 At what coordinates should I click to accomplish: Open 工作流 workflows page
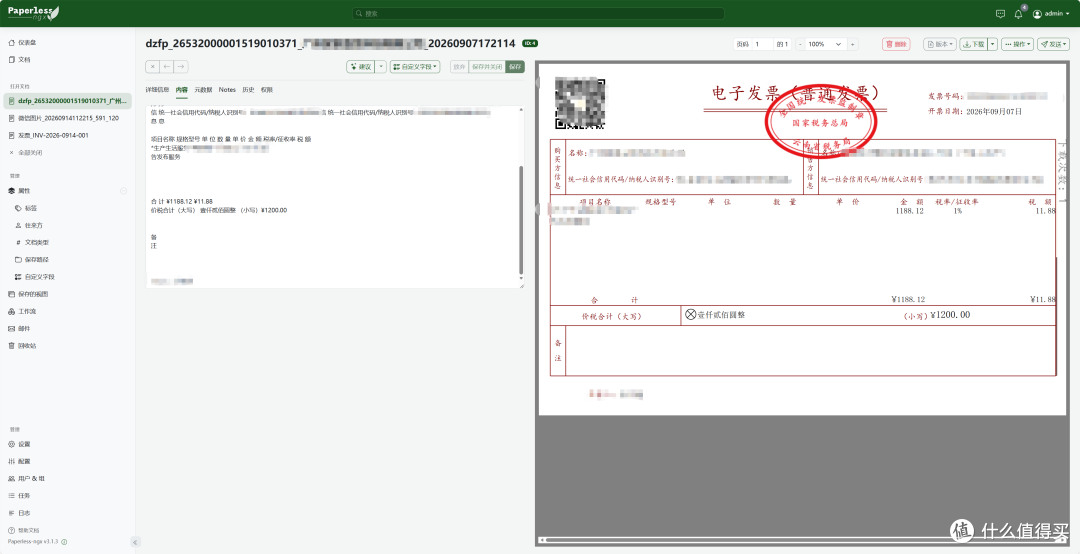pos(24,311)
